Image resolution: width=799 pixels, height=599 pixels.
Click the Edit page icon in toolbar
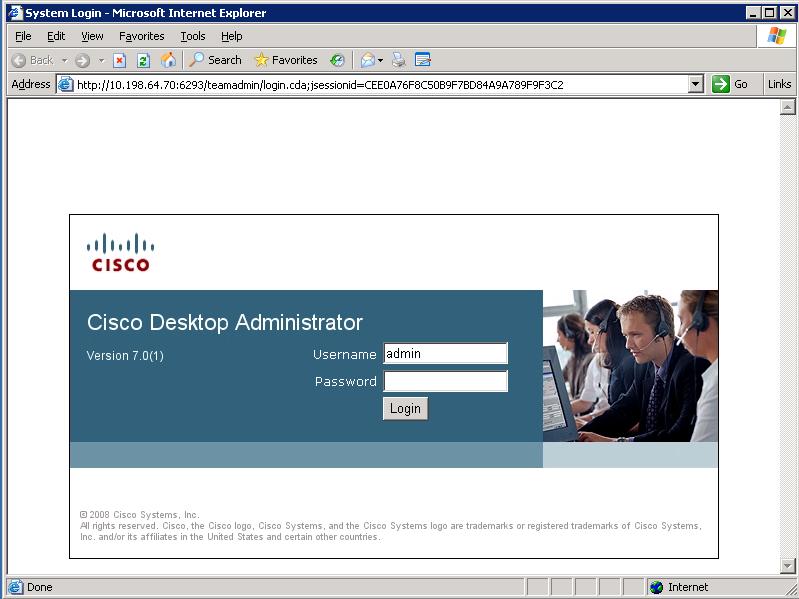click(x=422, y=60)
